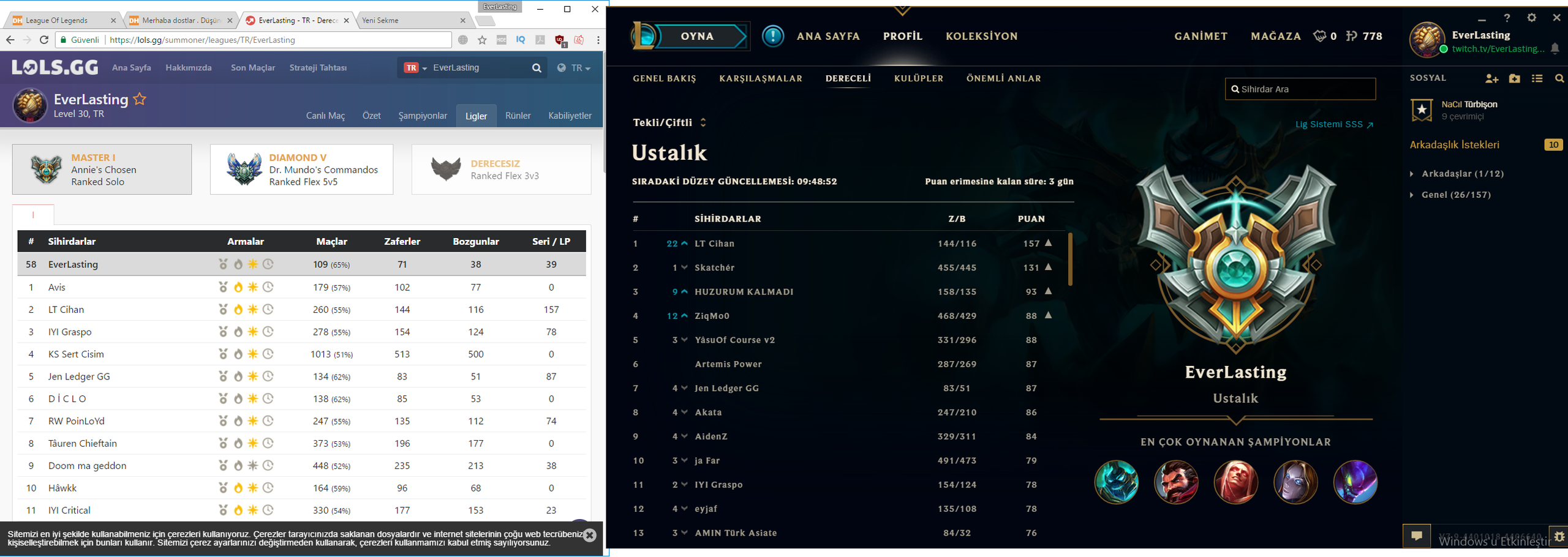Image resolution: width=1568 pixels, height=557 pixels.
Task: Reload the lols.gg page
Action: (43, 40)
